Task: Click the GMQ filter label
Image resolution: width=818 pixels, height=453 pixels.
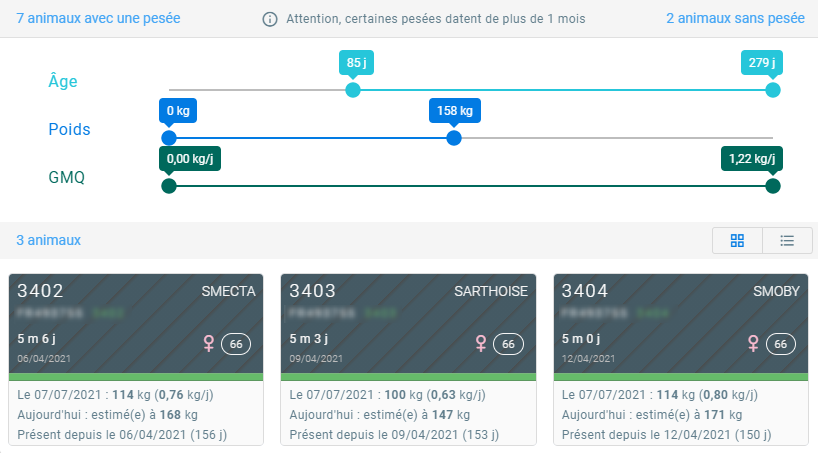Action: click(66, 177)
